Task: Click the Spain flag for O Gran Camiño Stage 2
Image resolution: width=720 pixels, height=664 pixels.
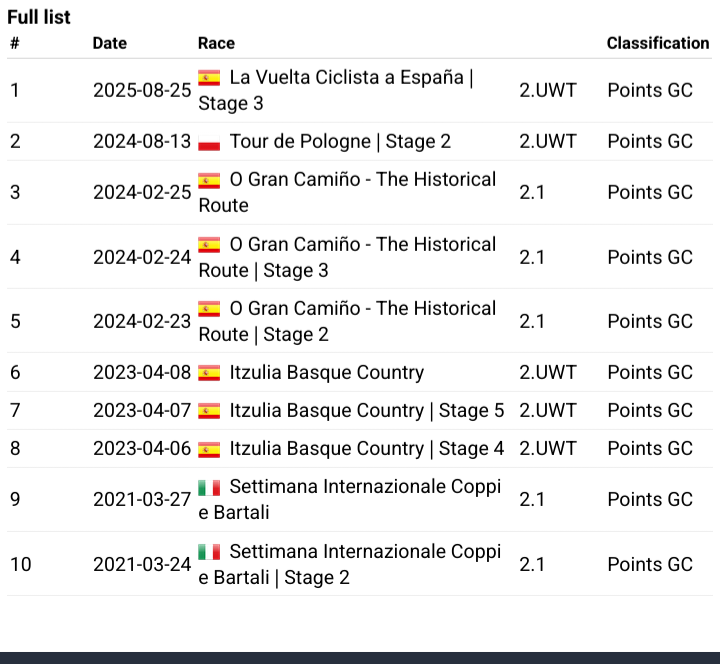Action: pyautogui.click(x=209, y=309)
